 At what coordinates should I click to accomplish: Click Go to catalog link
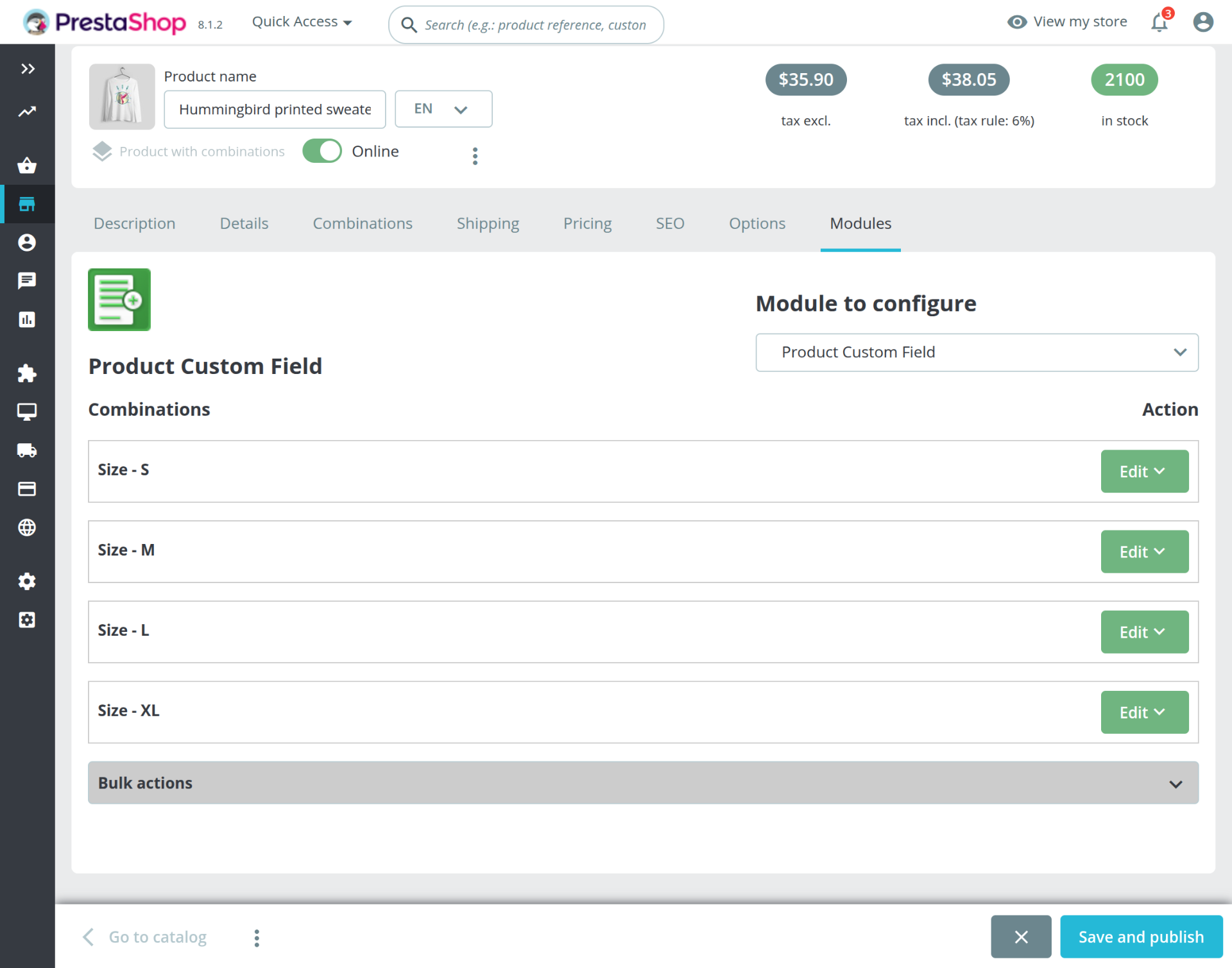point(157,937)
